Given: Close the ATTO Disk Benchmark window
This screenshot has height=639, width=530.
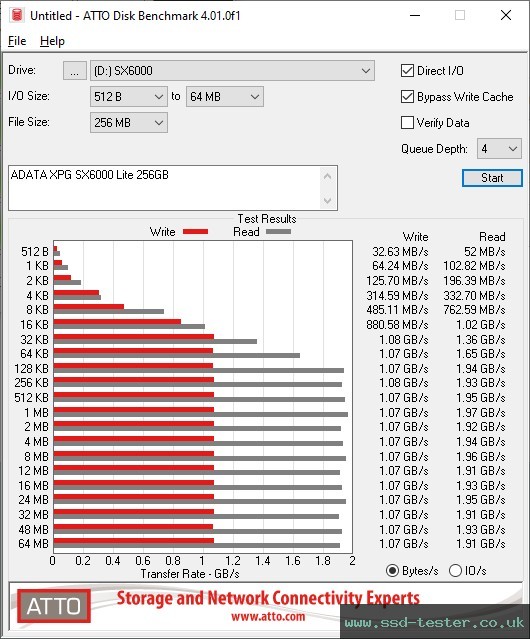Looking at the screenshot, I should pos(506,15).
